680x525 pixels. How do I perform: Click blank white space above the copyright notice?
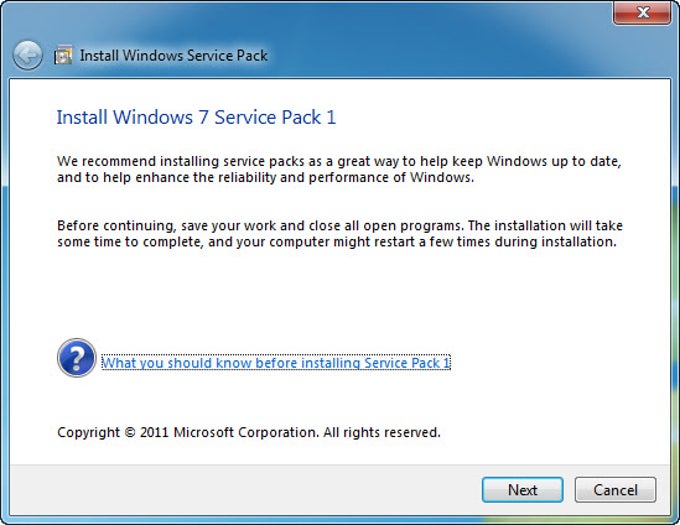300,400
